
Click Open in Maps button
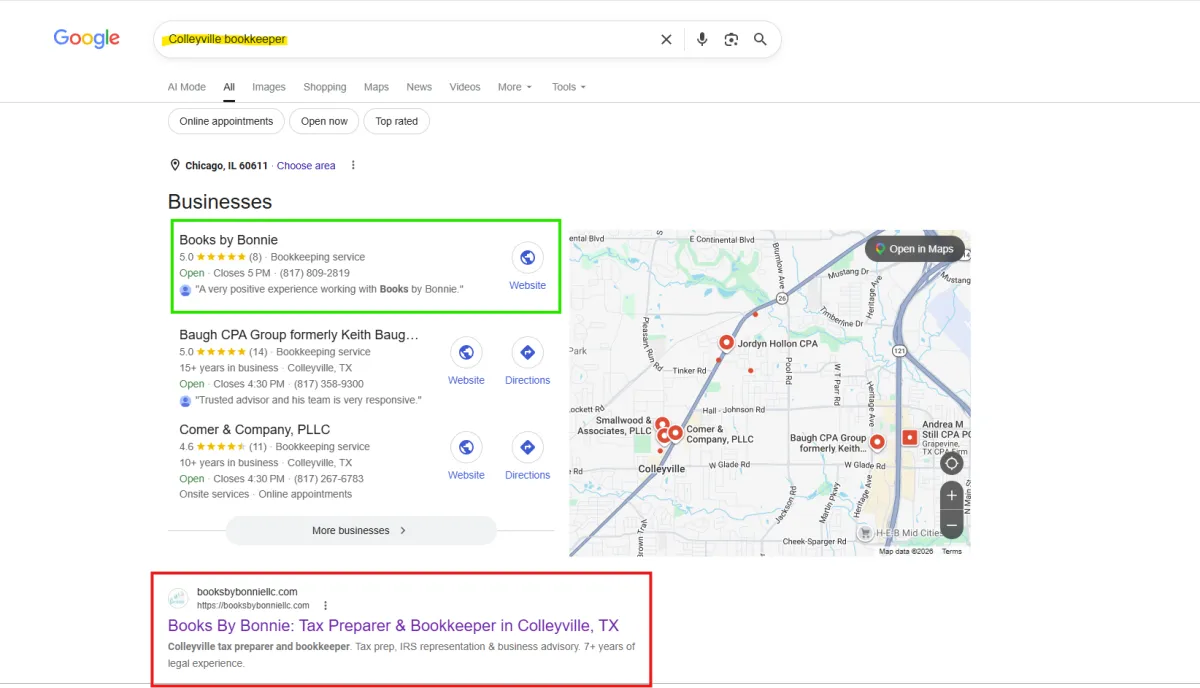915,249
